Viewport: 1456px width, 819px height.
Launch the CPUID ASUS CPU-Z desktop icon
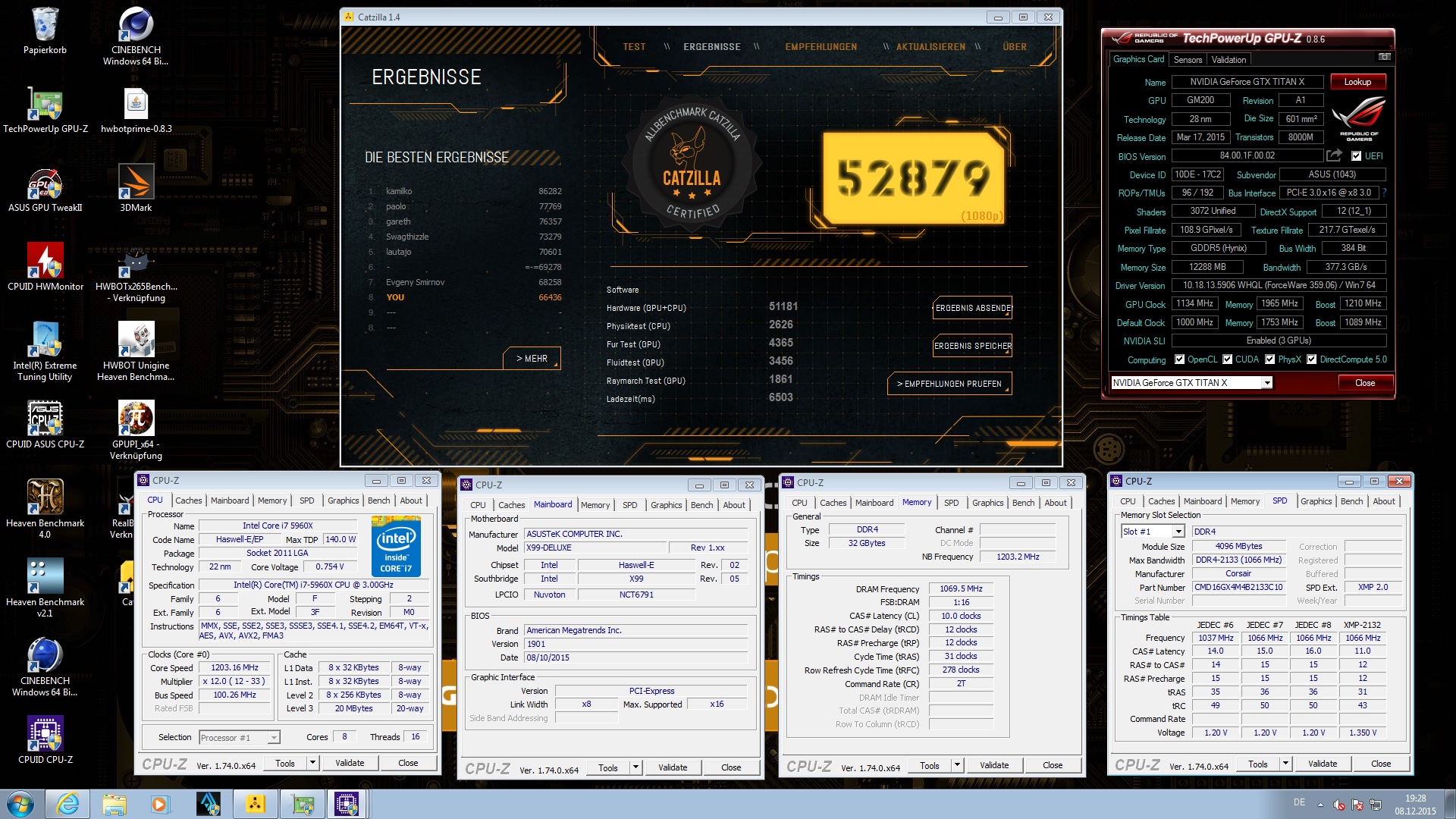pos(45,425)
